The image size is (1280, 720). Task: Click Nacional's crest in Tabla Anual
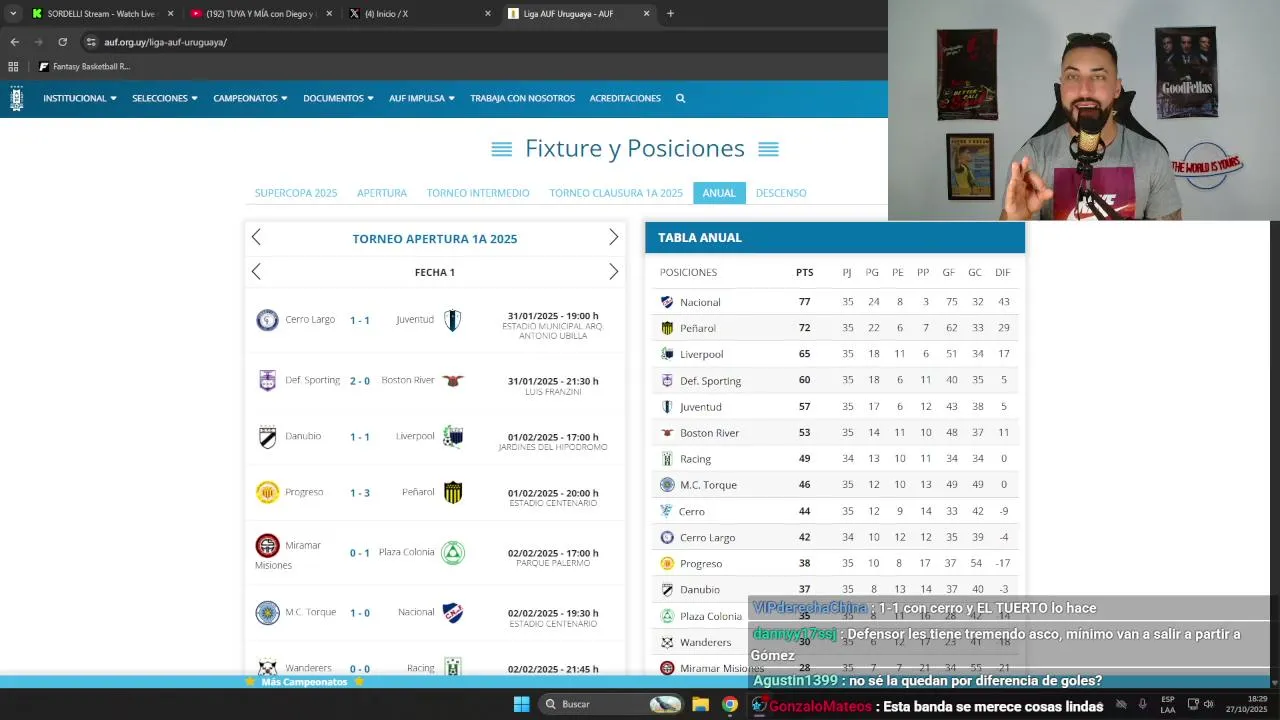tap(667, 302)
